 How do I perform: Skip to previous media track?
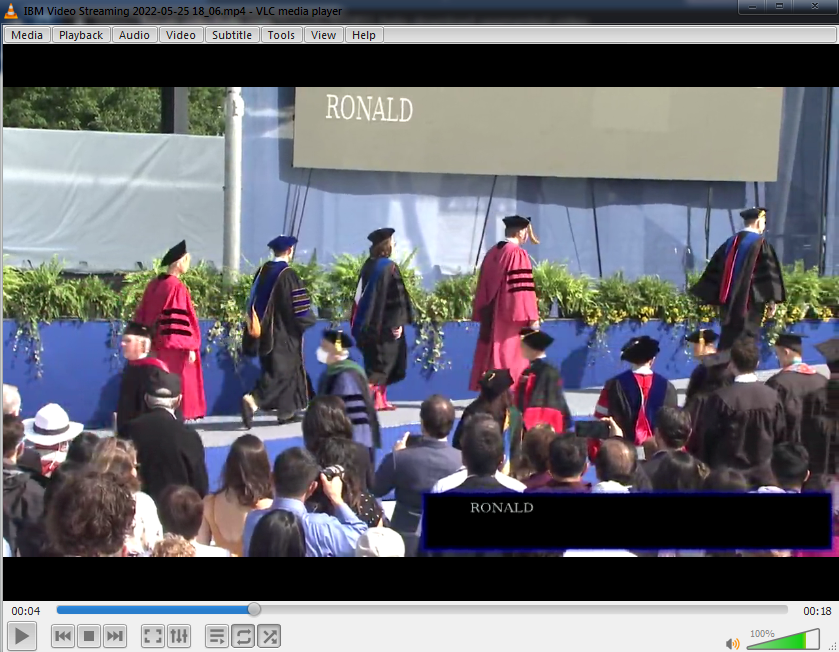pyautogui.click(x=63, y=636)
